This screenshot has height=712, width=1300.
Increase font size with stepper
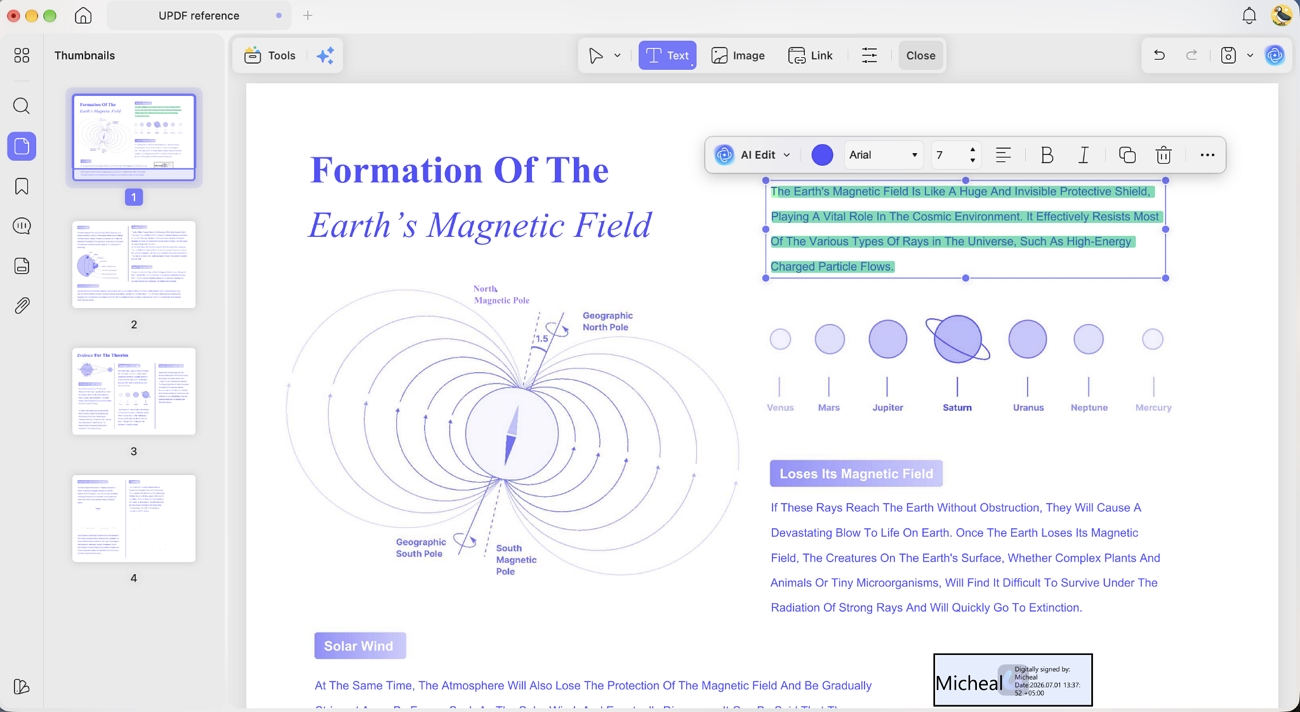[973, 150]
